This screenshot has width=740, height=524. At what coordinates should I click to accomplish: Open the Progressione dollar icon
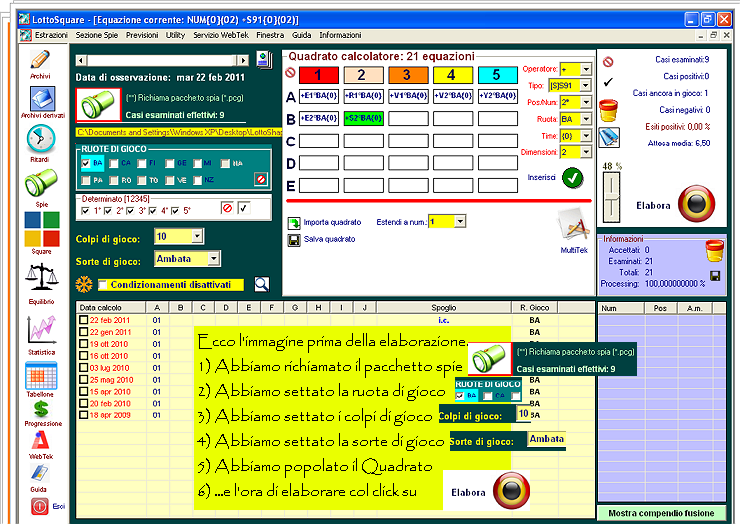[x=41, y=409]
